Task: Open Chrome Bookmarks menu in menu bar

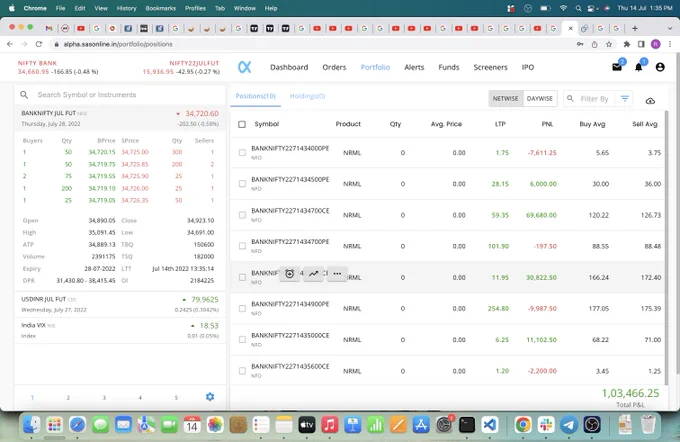Action: click(160, 8)
